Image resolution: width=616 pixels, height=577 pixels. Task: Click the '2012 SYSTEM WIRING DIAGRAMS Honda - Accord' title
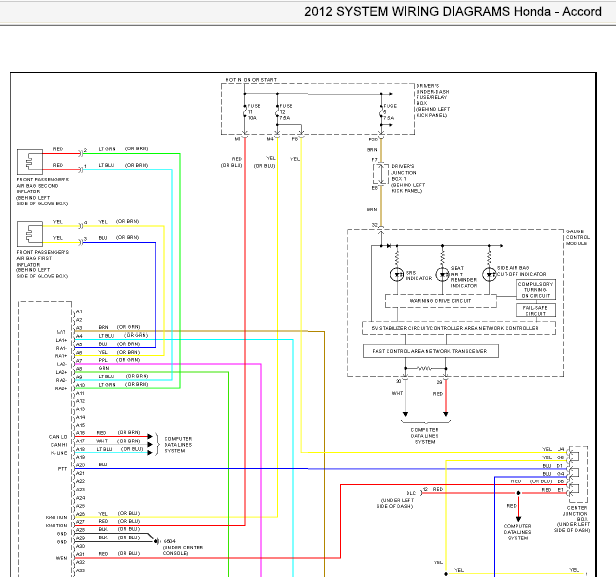[453, 11]
